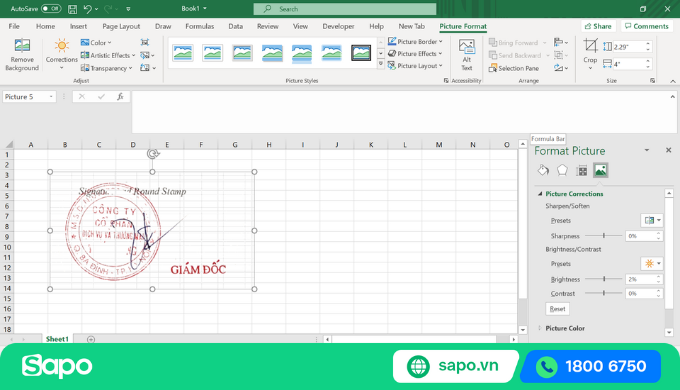Image resolution: width=680 pixels, height=390 pixels.
Task: Open Artistic Effects dropdown
Action: [108, 55]
